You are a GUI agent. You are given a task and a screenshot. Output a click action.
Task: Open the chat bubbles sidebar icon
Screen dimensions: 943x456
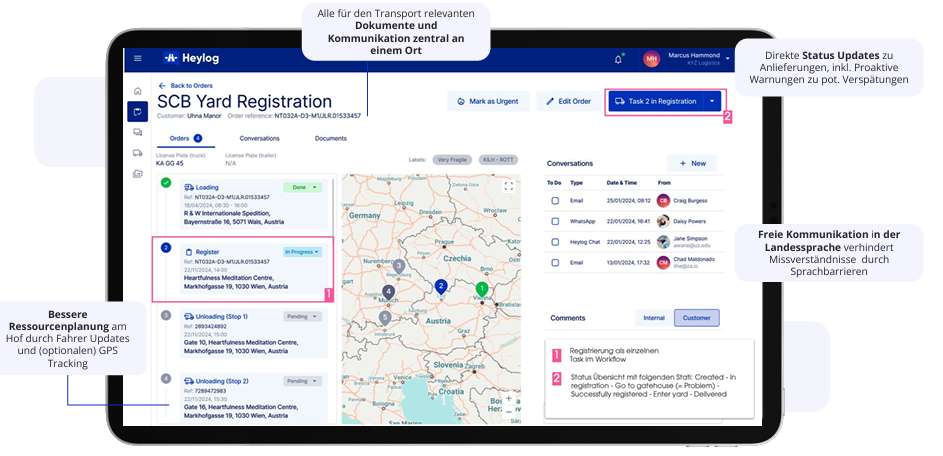pyautogui.click(x=138, y=132)
